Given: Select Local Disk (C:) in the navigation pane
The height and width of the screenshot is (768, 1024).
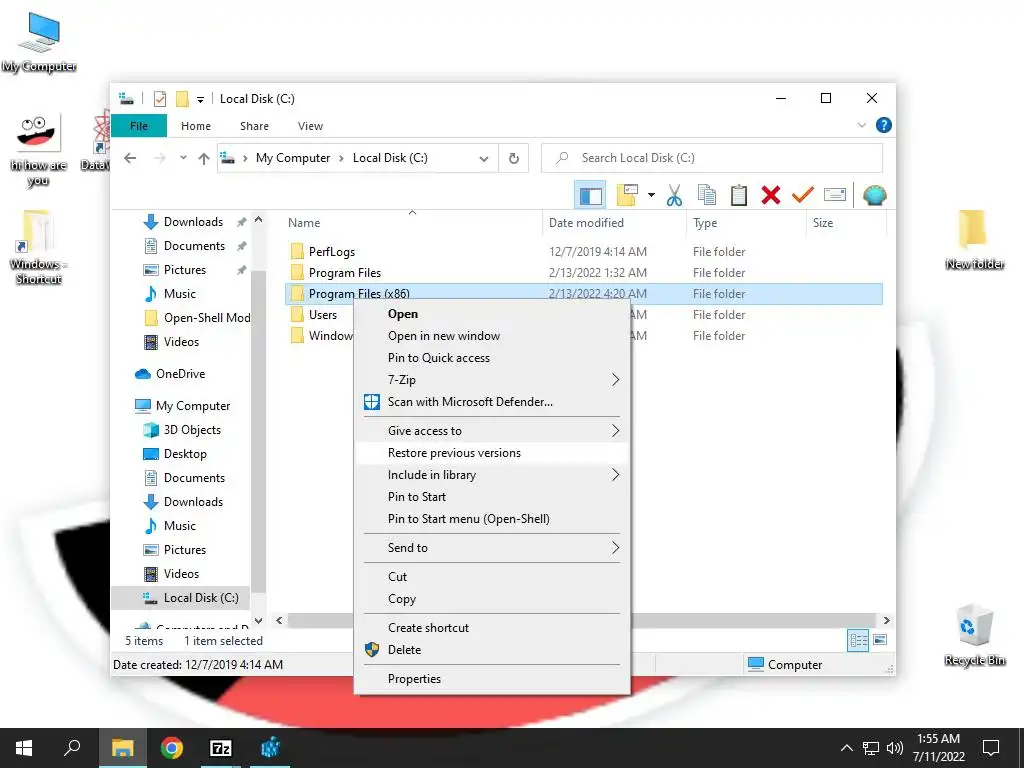Looking at the screenshot, I should 200,598.
